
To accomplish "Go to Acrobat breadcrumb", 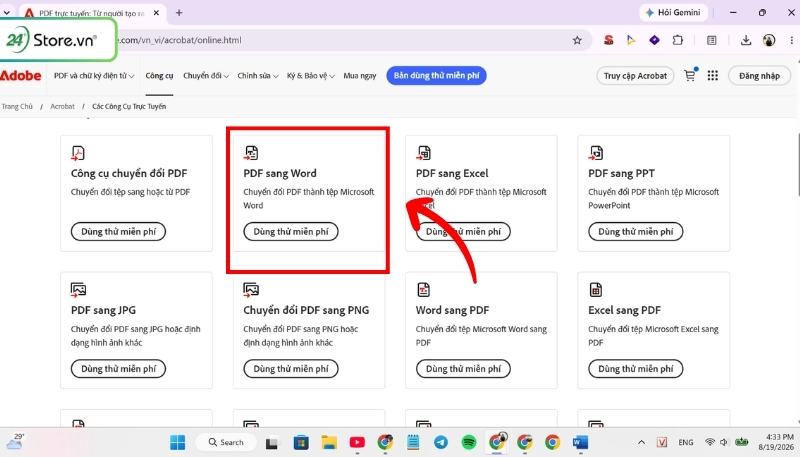I will click(62, 107).
